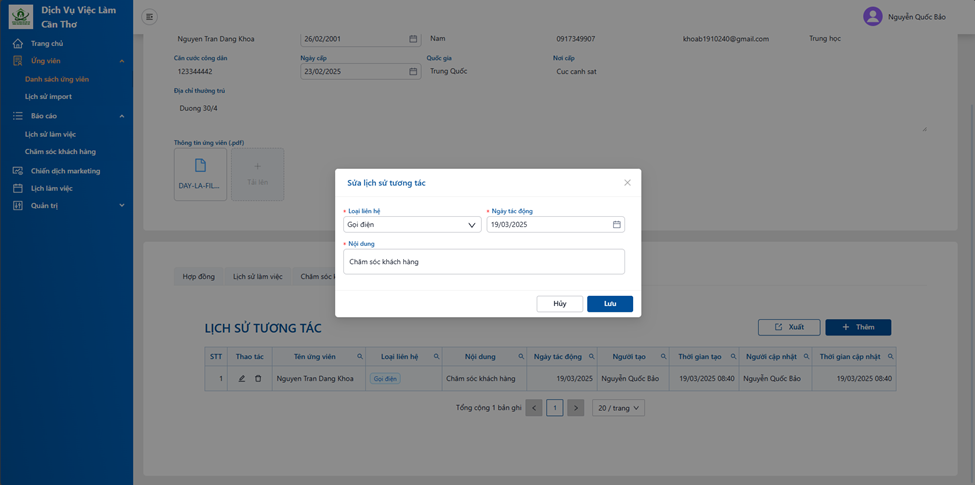Screen dimensions: 975x485
Task: Expand the Quản trị menu chevron
Action: [122, 206]
